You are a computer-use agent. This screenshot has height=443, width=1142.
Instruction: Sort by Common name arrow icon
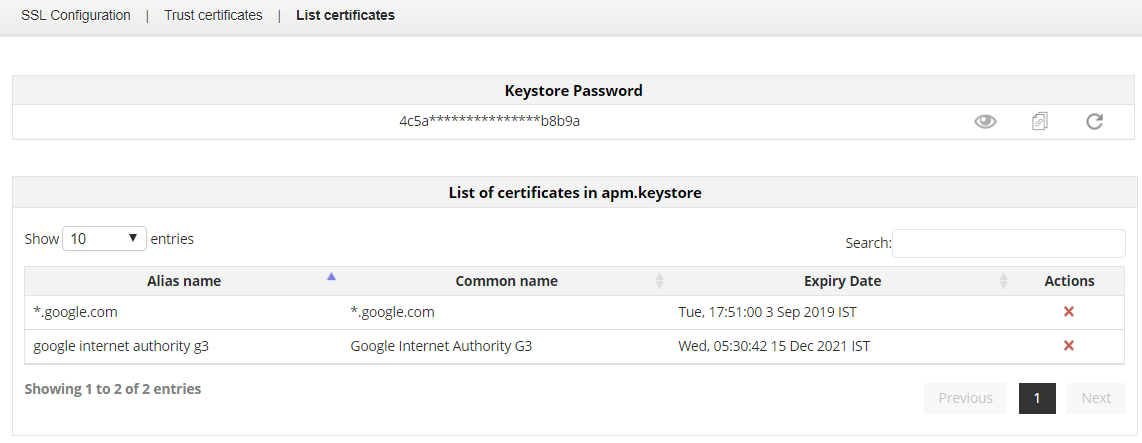(x=659, y=281)
